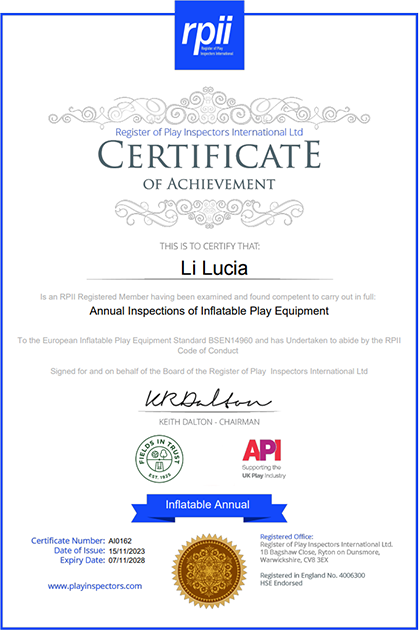The image size is (419, 631).
Task: Click the K R Dalton signature
Action: click(208, 399)
